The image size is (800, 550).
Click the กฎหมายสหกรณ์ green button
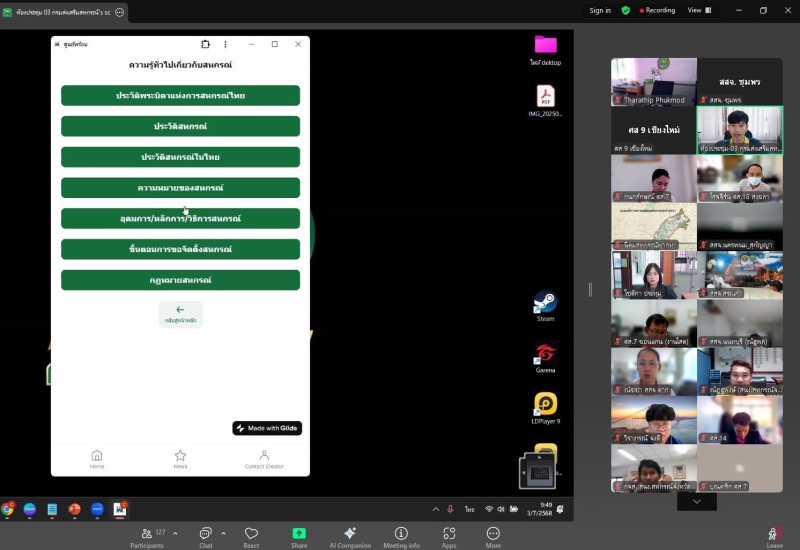[180, 280]
